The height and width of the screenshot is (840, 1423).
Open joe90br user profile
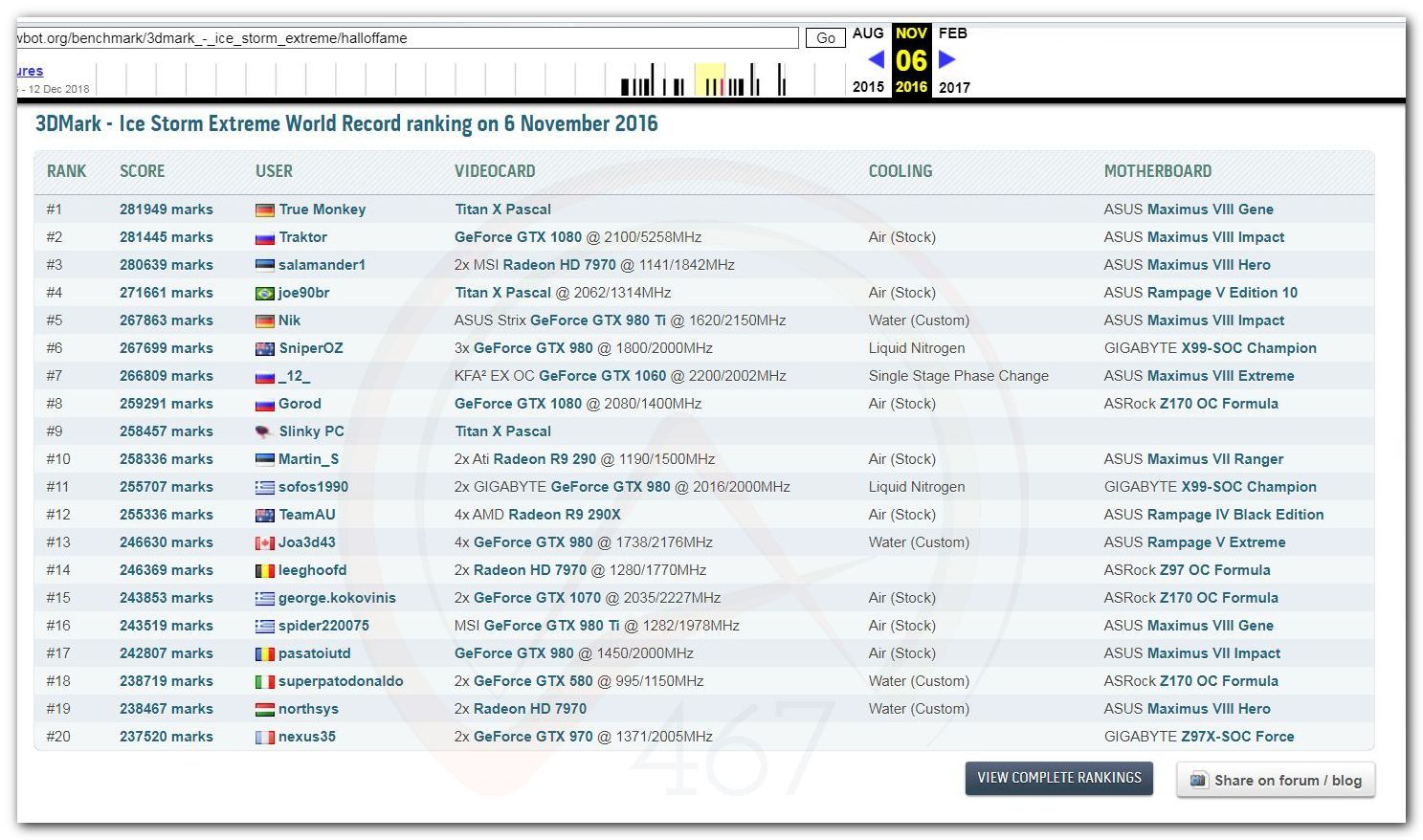[304, 293]
